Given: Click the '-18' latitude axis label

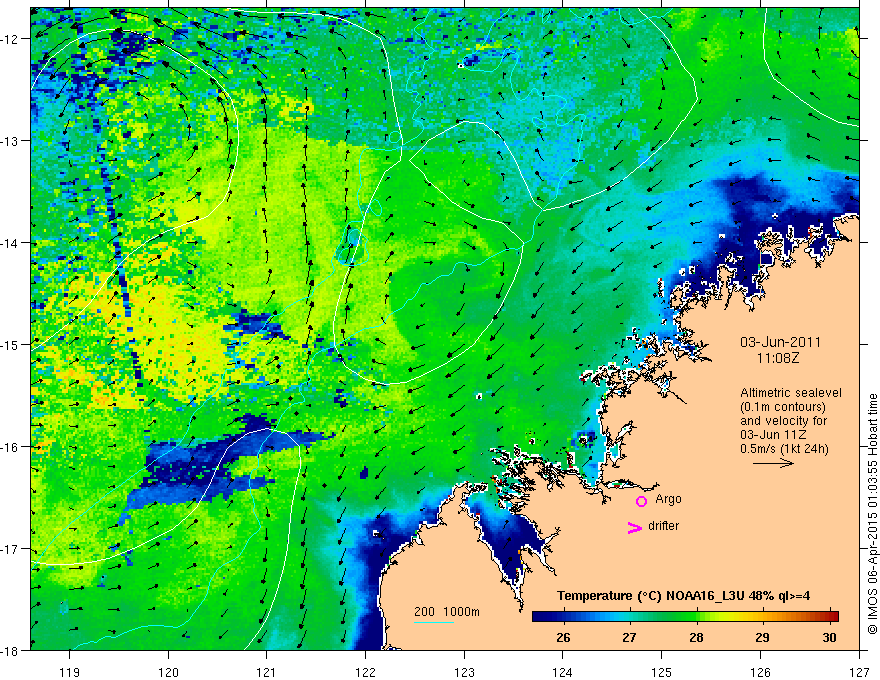Looking at the screenshot, I should (x=10, y=650).
